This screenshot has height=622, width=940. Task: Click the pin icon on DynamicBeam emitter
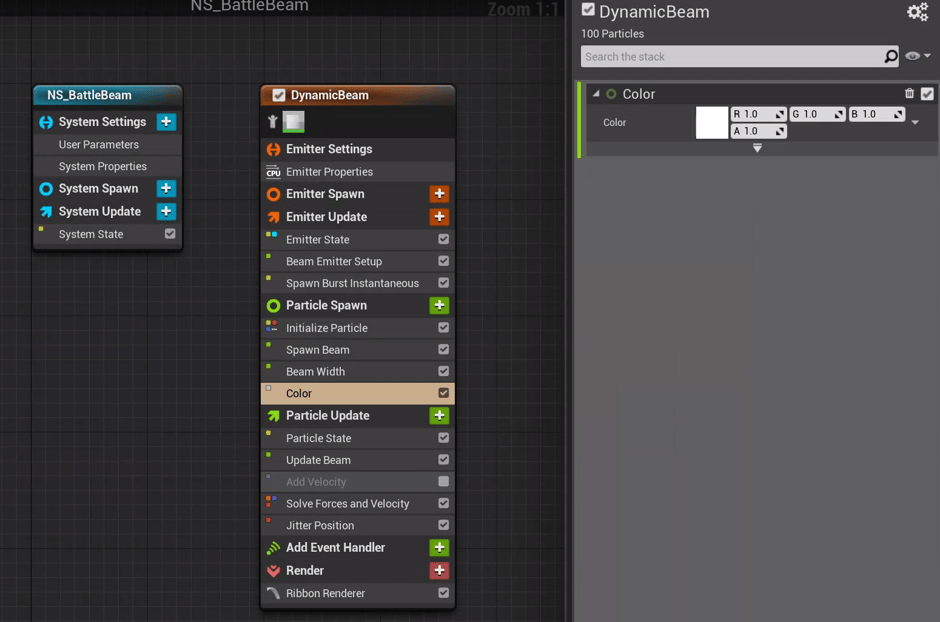[273, 122]
